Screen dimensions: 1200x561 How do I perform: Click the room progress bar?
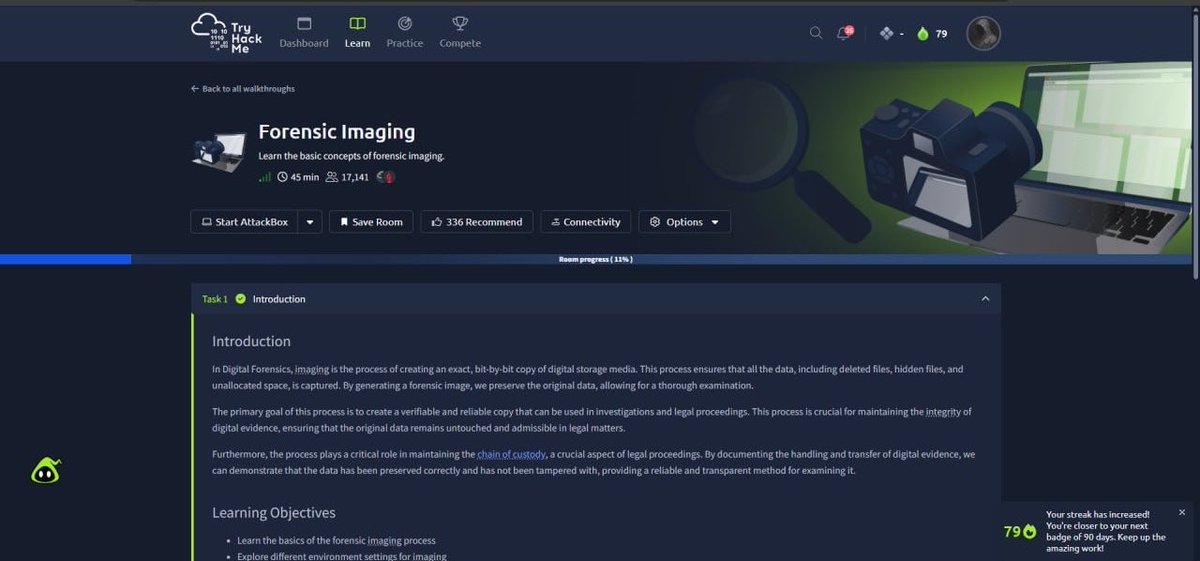tap(596, 259)
